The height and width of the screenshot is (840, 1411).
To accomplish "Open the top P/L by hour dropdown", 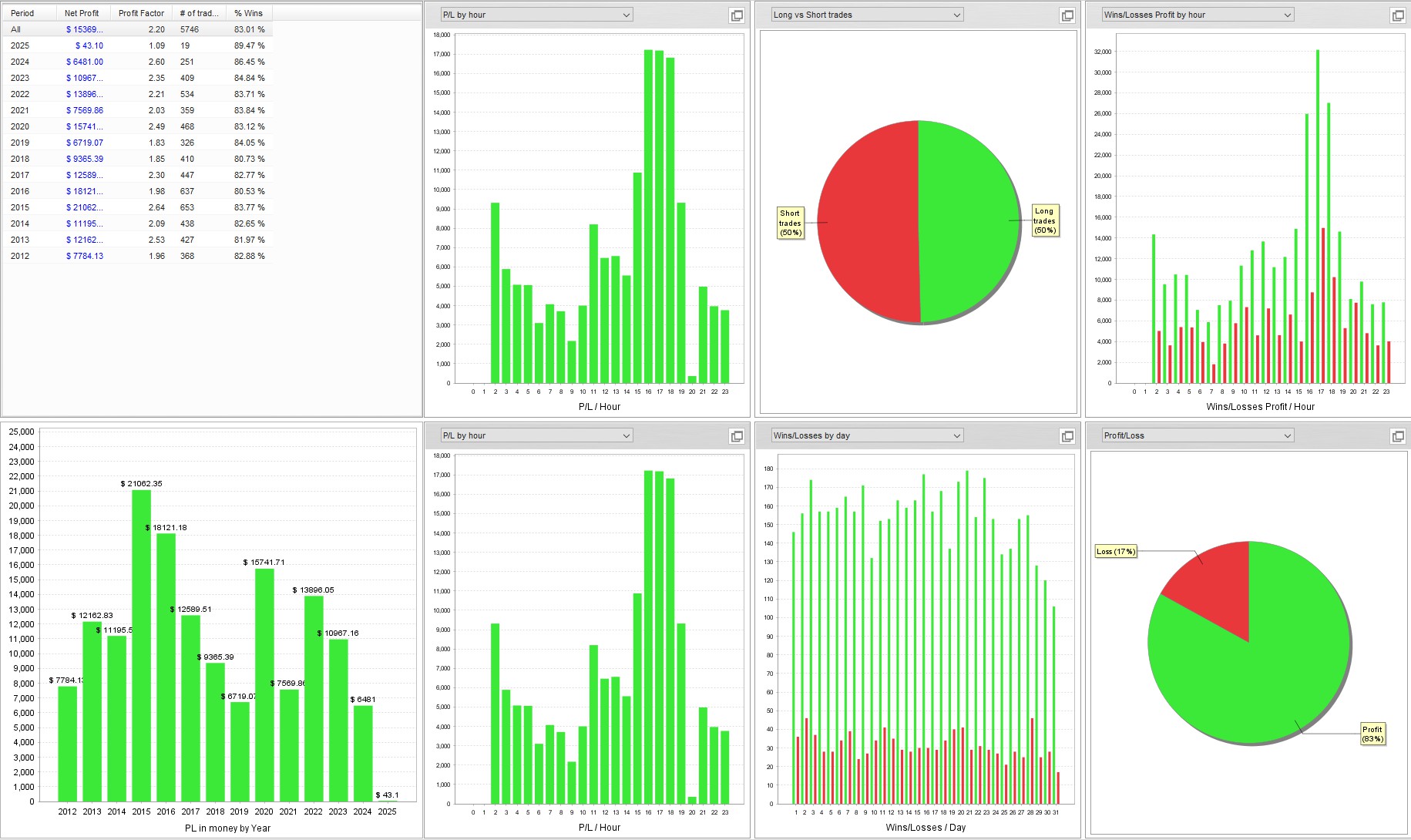I will (x=536, y=15).
